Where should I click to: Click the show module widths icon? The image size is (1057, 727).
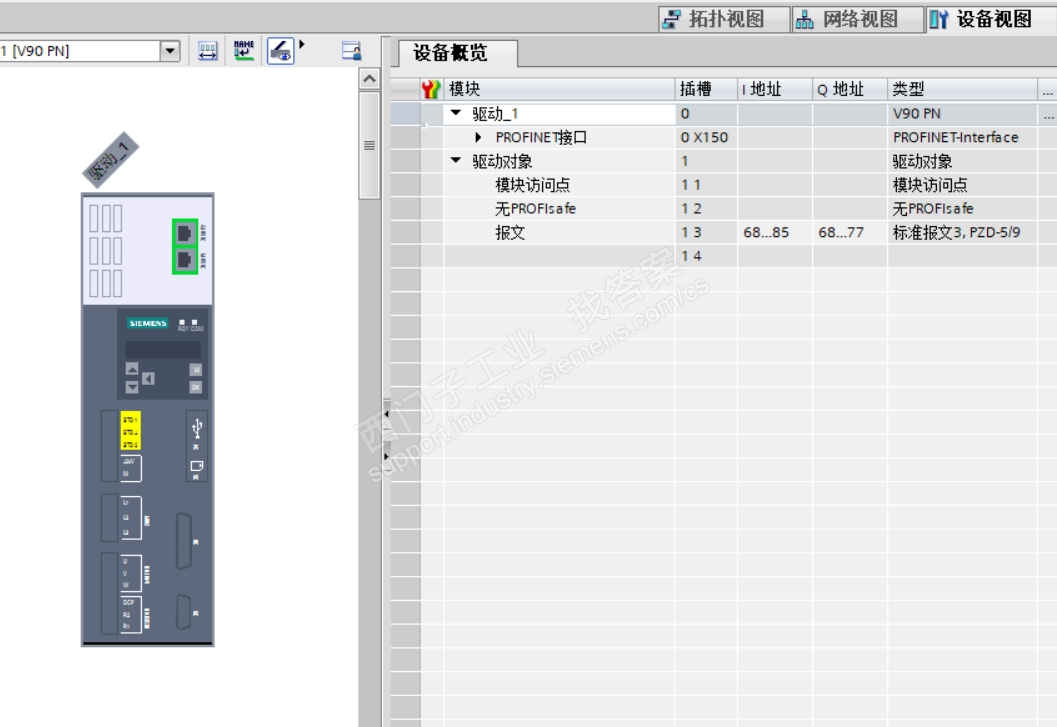pos(208,51)
